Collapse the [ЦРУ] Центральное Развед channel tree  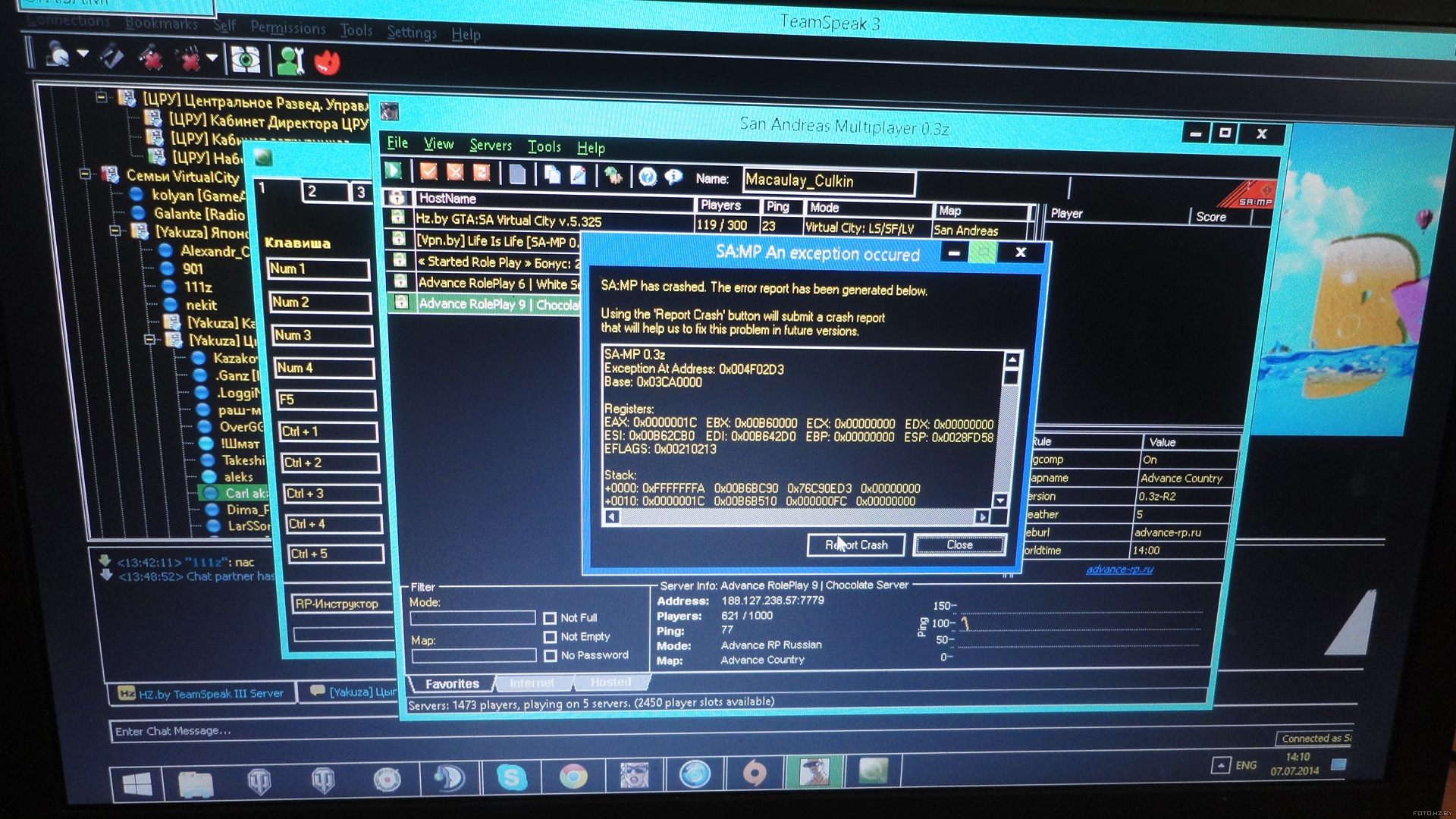tap(101, 97)
